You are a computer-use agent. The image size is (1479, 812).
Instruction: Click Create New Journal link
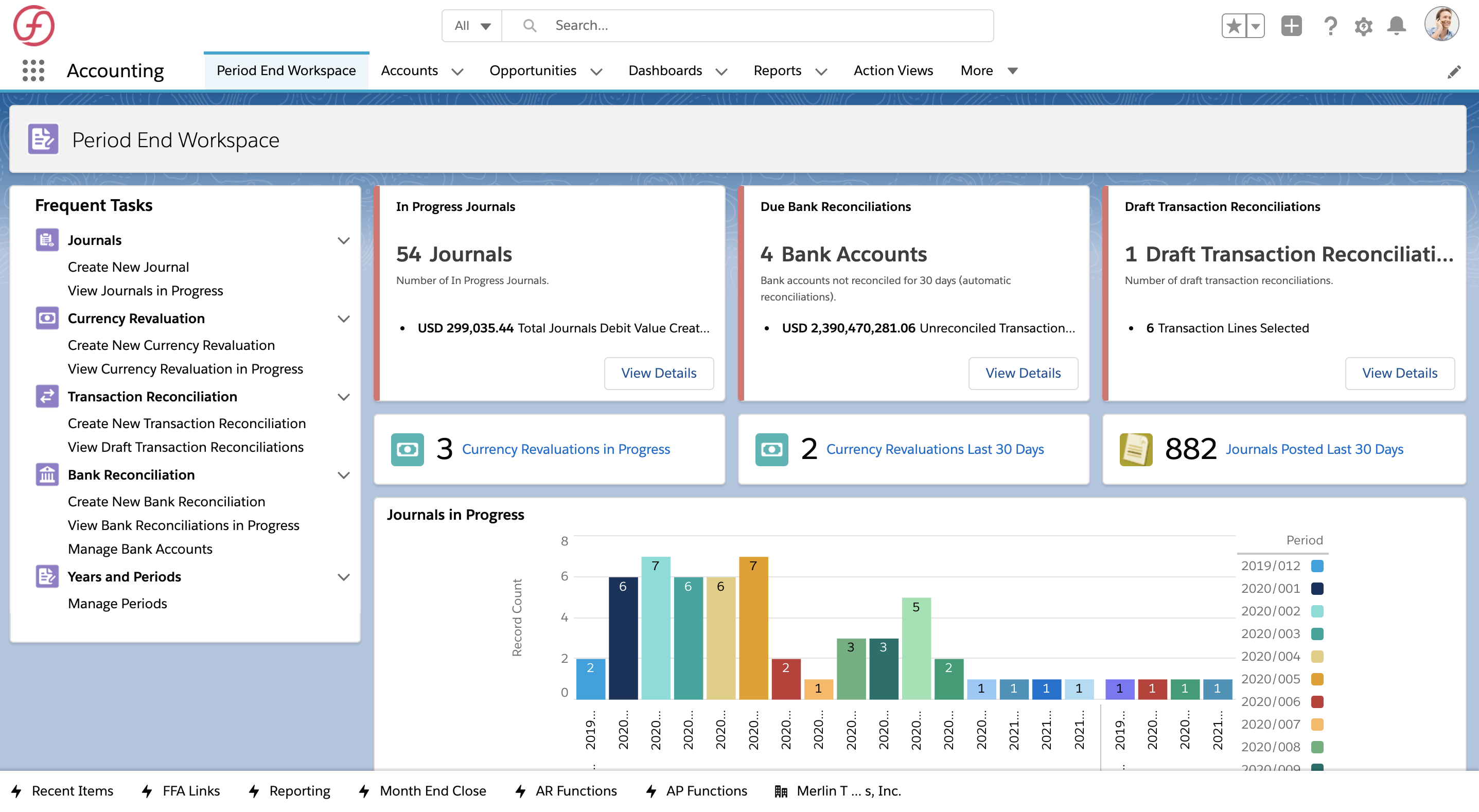128,267
